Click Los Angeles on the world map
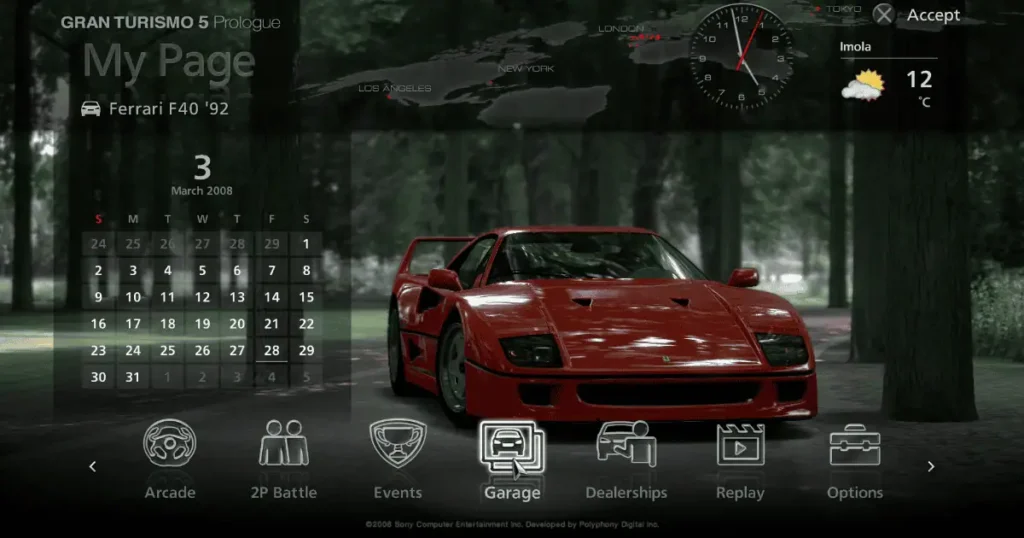The image size is (1024, 538). [x=394, y=88]
